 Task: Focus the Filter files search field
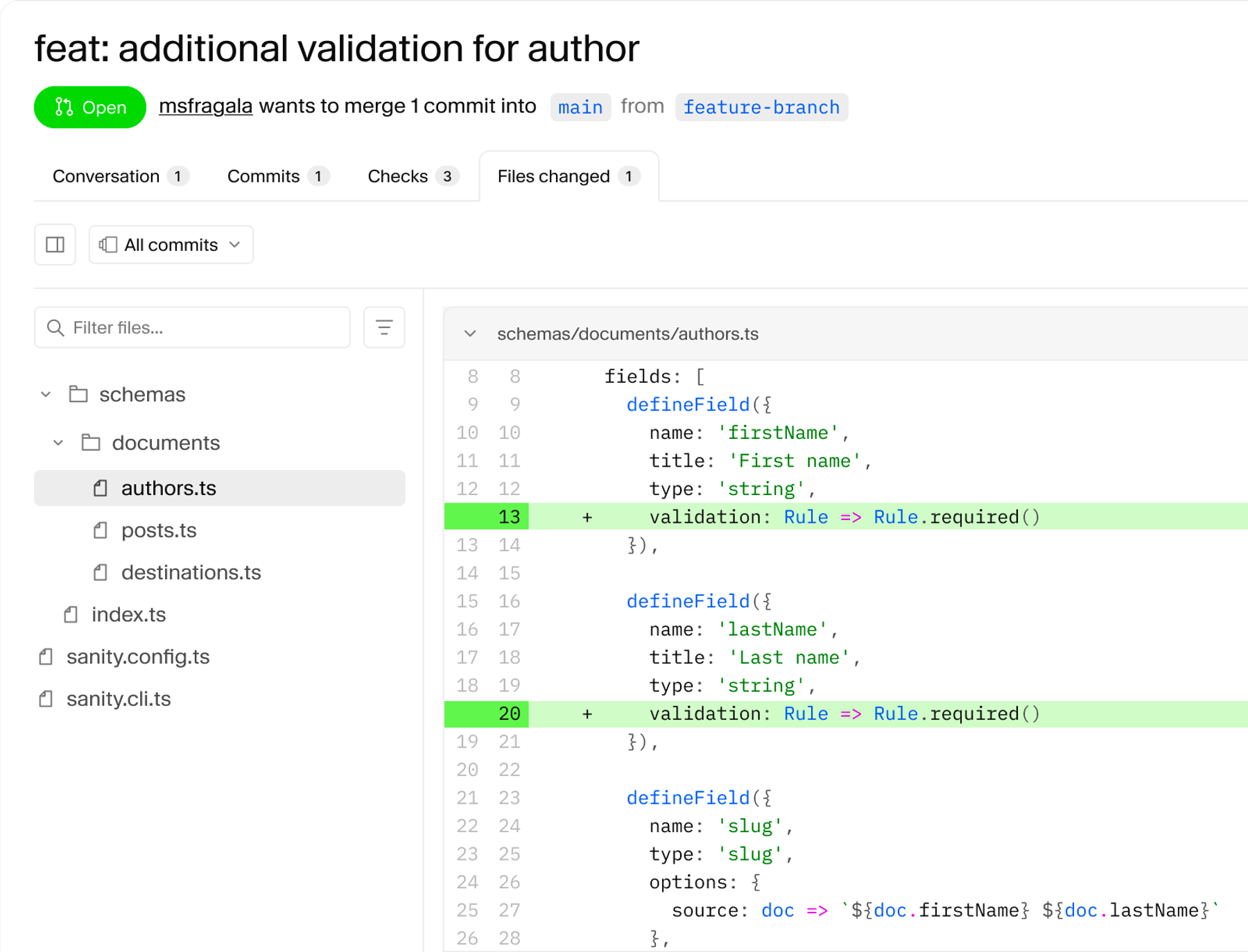tap(192, 327)
